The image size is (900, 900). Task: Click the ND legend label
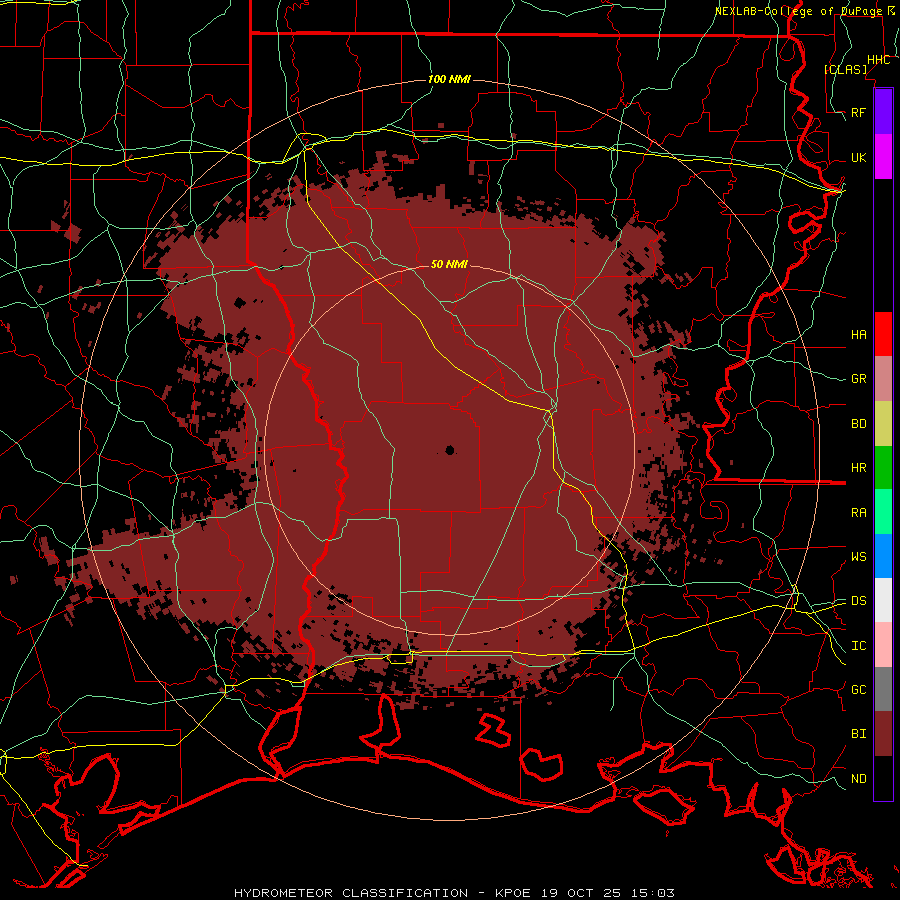859,779
